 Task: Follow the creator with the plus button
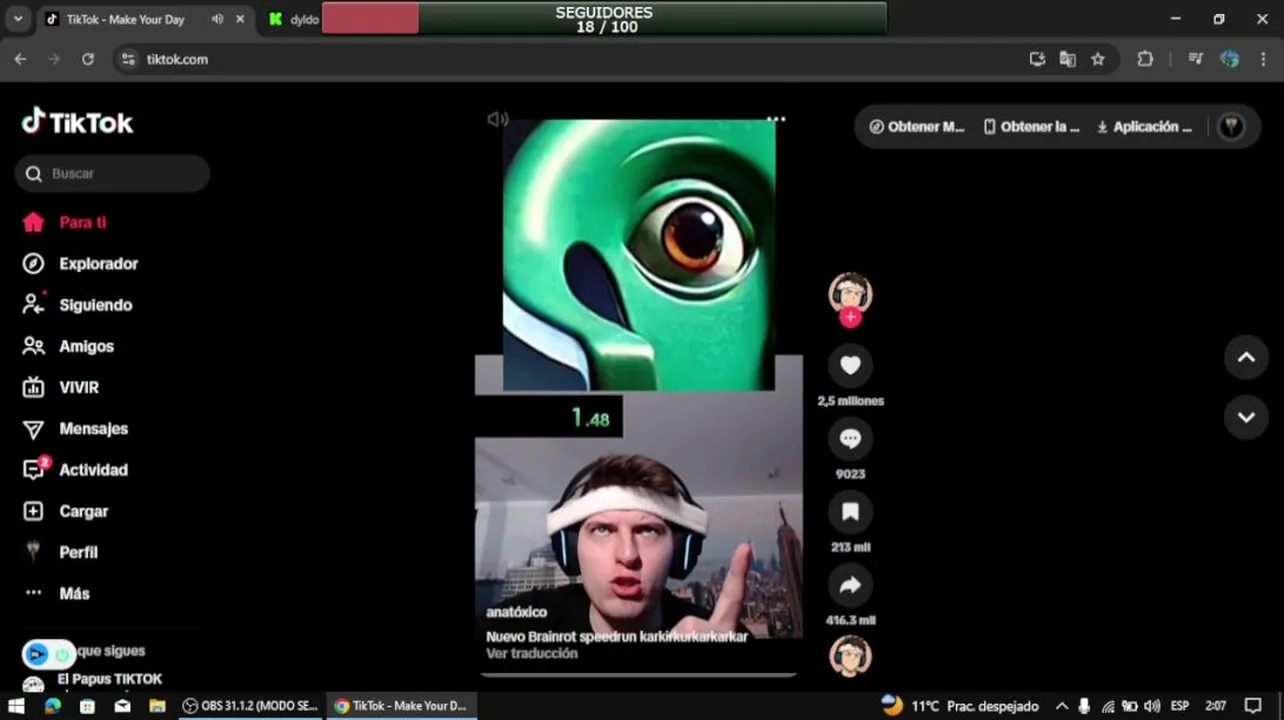pyautogui.click(x=850, y=317)
